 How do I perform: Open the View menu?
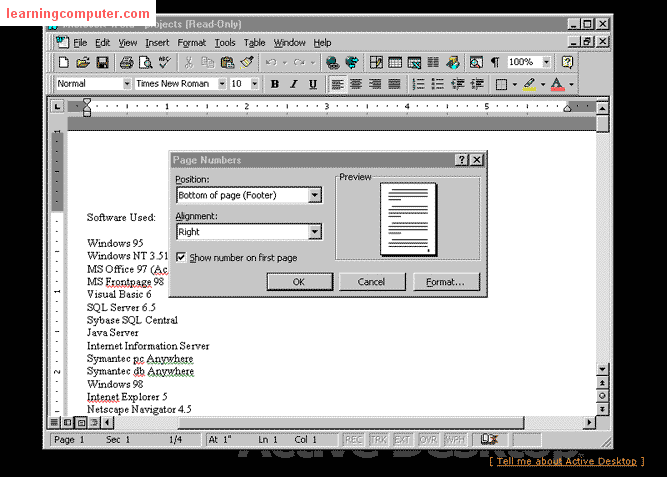click(128, 43)
